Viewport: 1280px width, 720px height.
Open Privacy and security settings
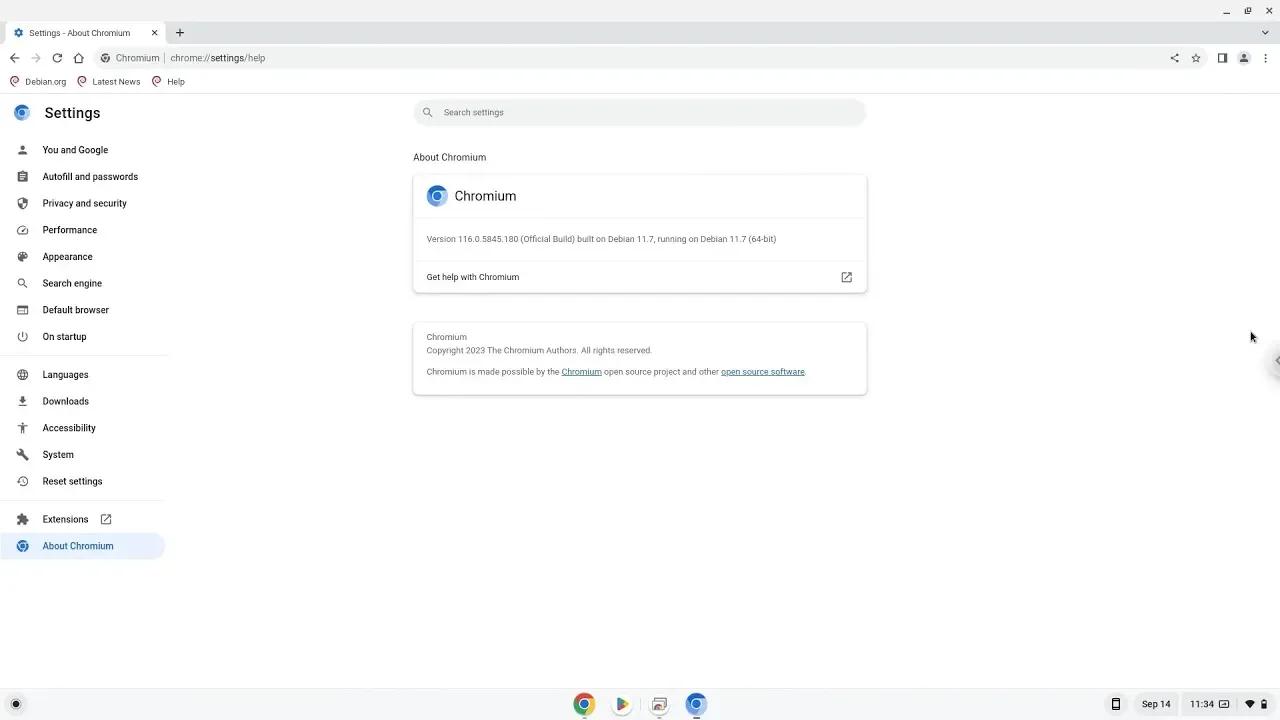click(82, 203)
